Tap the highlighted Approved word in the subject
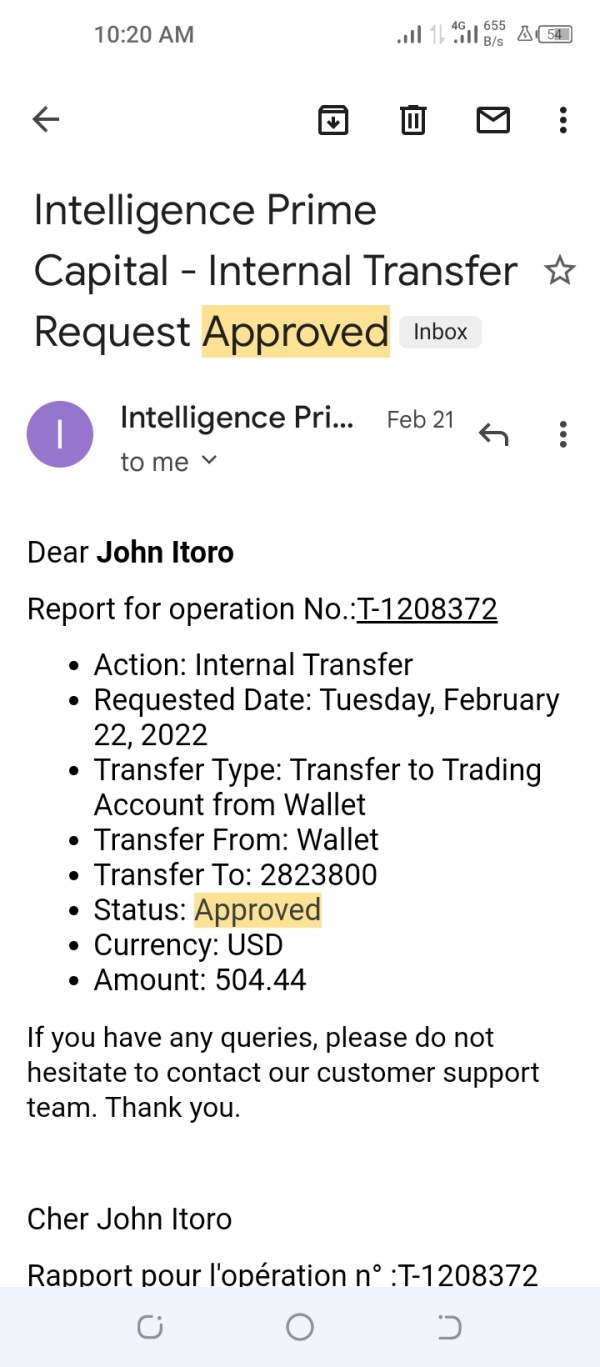Image resolution: width=600 pixels, height=1367 pixels. (295, 332)
